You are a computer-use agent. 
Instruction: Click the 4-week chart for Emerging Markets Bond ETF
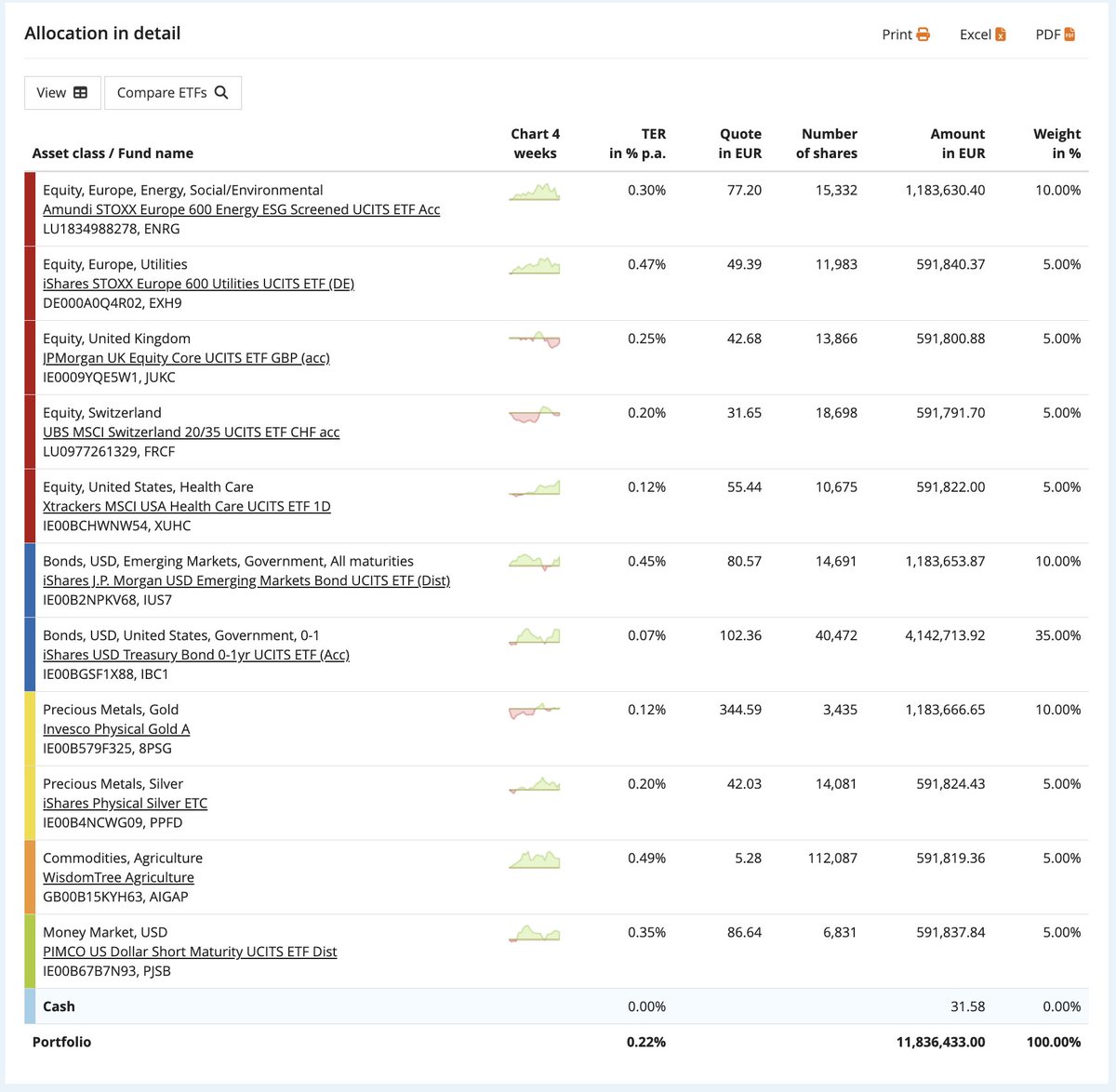click(535, 563)
